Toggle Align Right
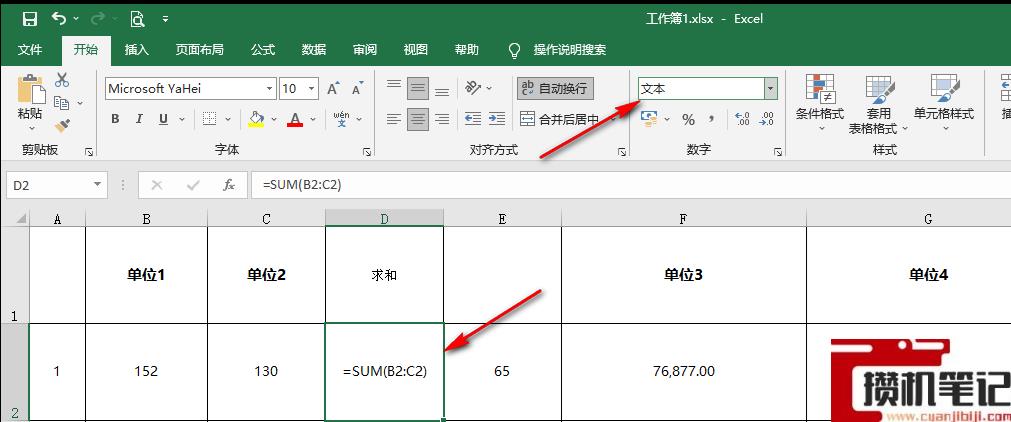 point(442,119)
